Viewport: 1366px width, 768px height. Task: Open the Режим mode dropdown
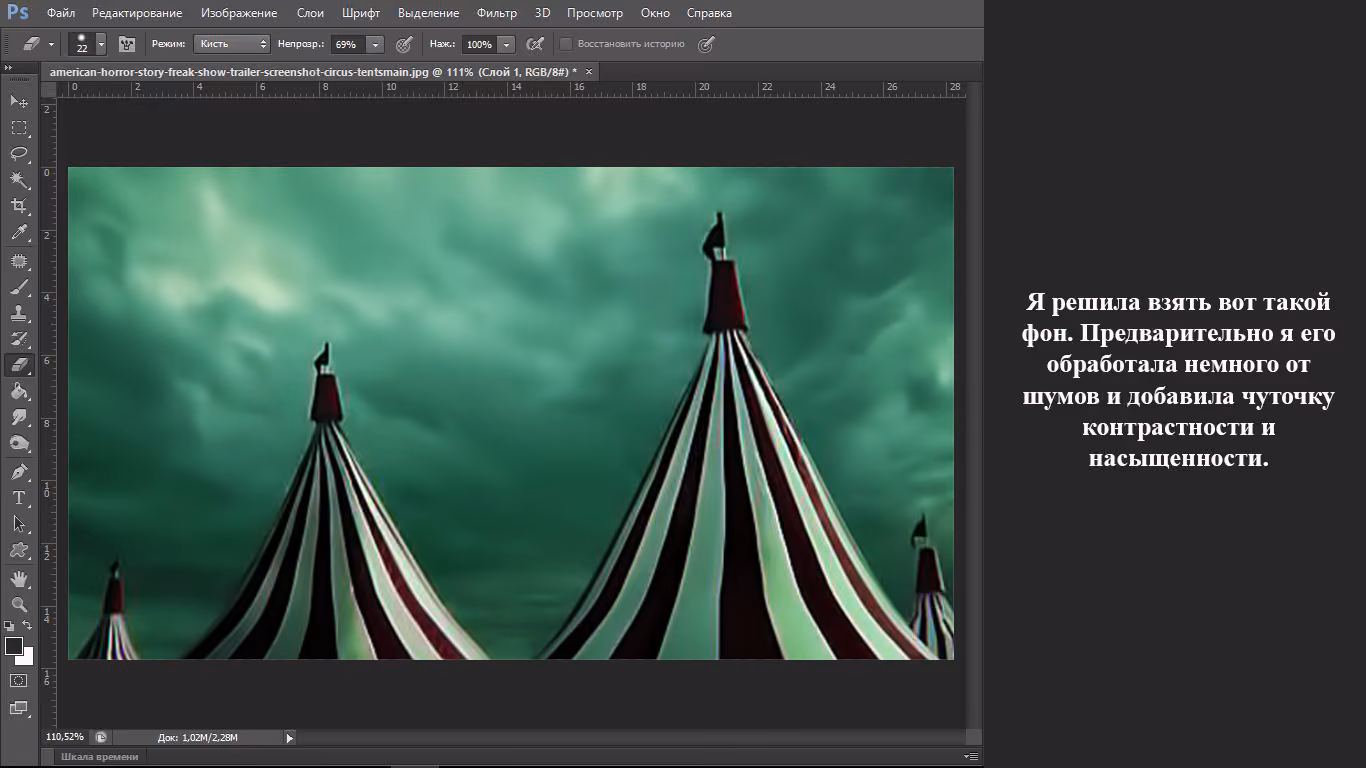(x=233, y=44)
